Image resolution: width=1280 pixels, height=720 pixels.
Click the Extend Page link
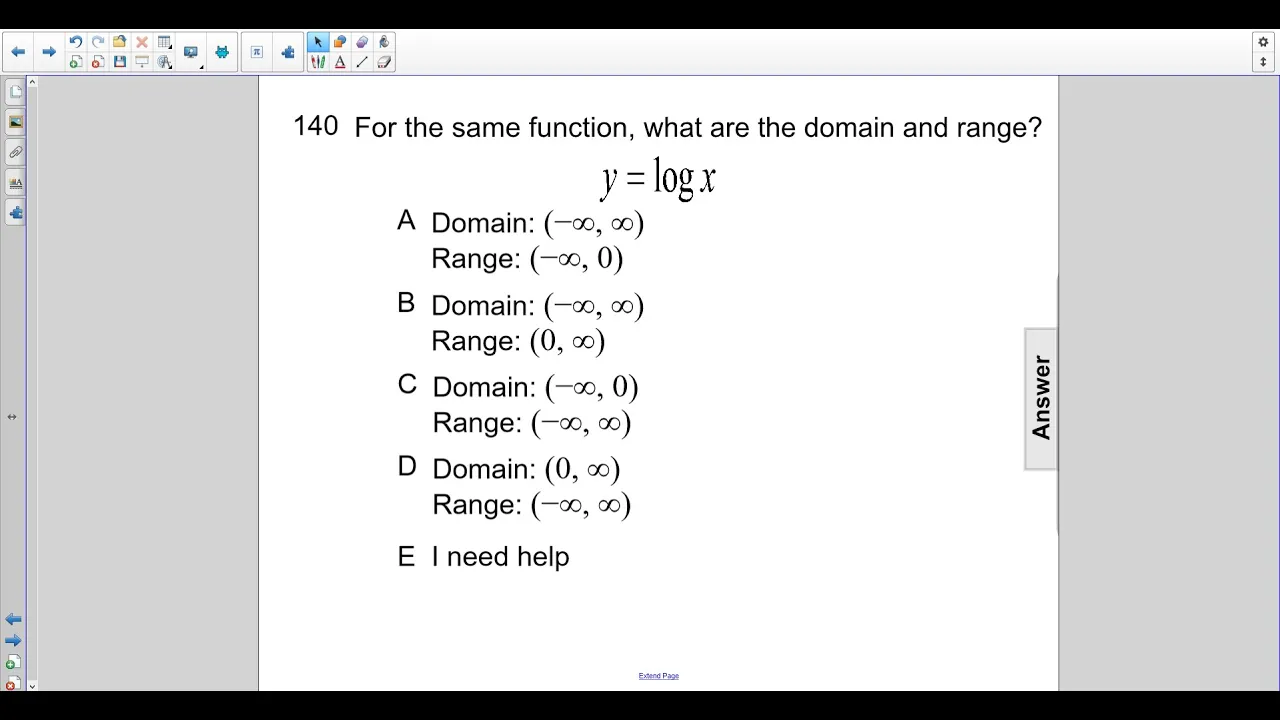(x=658, y=676)
